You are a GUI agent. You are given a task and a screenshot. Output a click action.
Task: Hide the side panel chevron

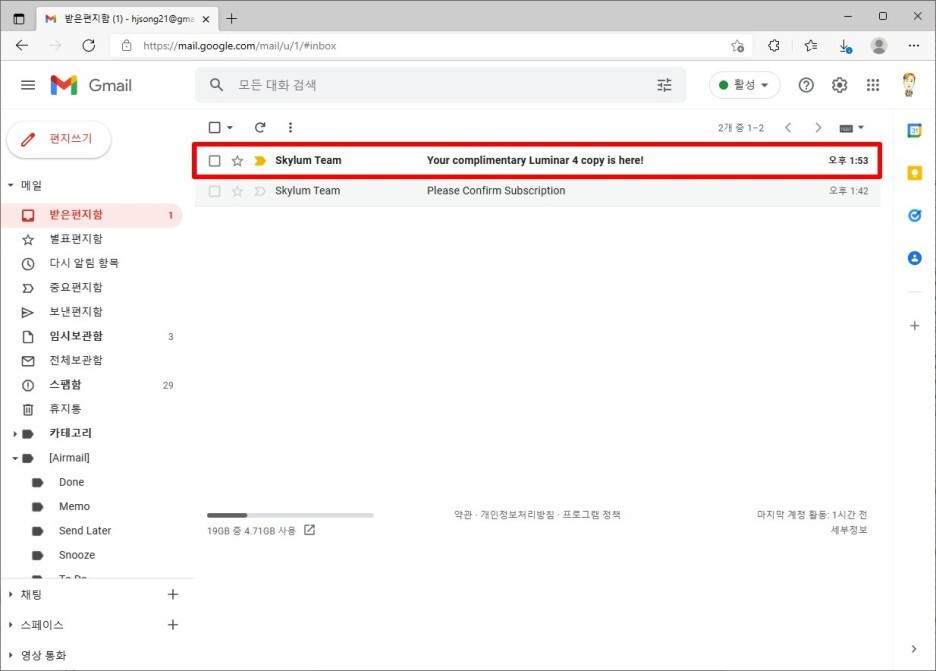[x=914, y=649]
